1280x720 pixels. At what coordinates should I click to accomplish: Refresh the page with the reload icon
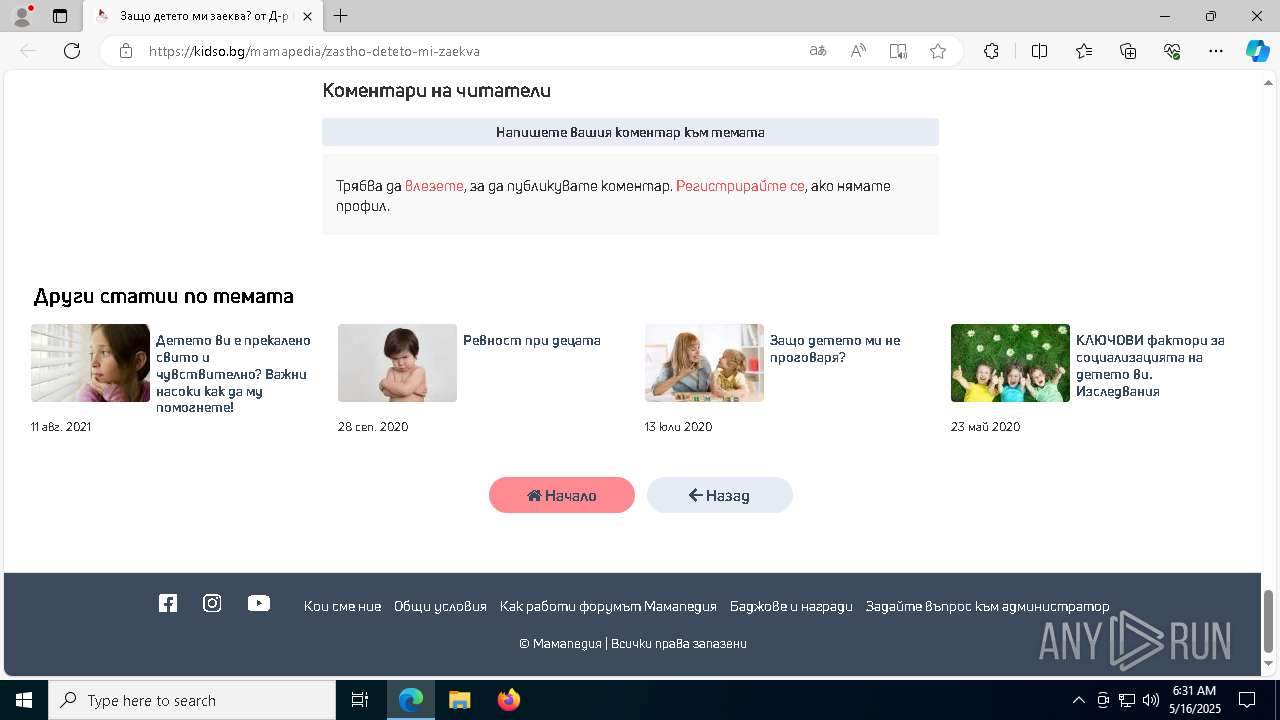[72, 51]
